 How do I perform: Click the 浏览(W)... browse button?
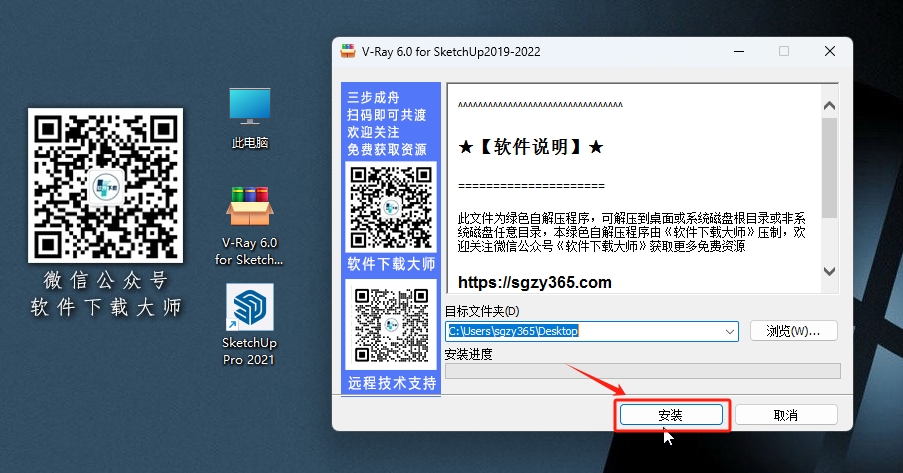pyautogui.click(x=794, y=331)
